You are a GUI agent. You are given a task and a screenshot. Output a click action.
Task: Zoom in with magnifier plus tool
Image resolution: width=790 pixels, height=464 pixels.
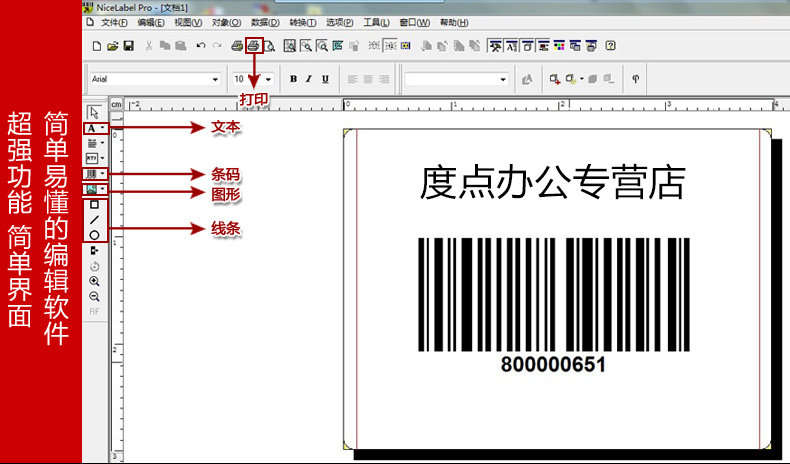tap(94, 281)
